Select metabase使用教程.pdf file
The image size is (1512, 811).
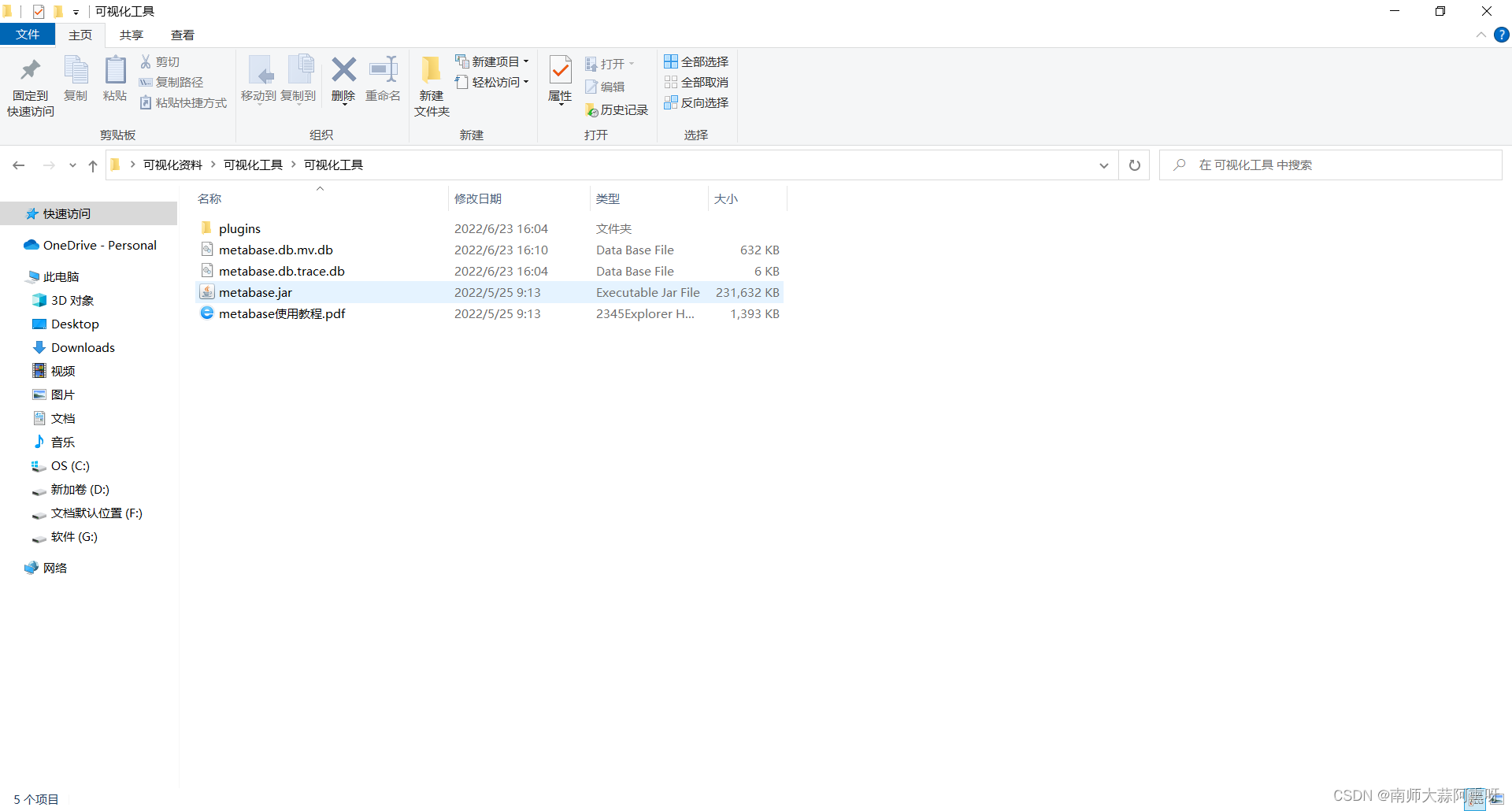(x=489, y=313)
